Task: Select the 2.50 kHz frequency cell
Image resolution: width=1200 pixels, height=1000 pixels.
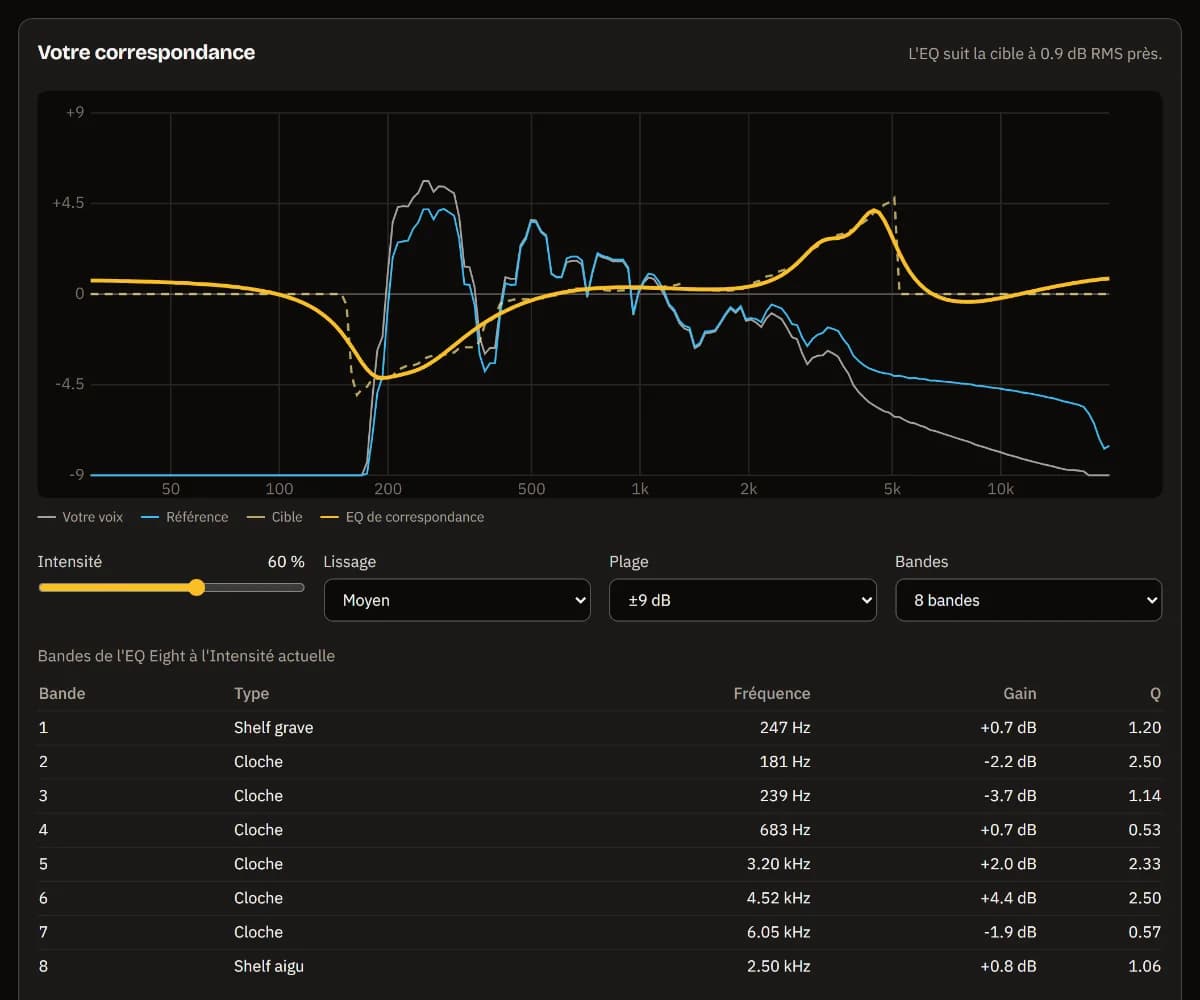Action: pos(778,965)
